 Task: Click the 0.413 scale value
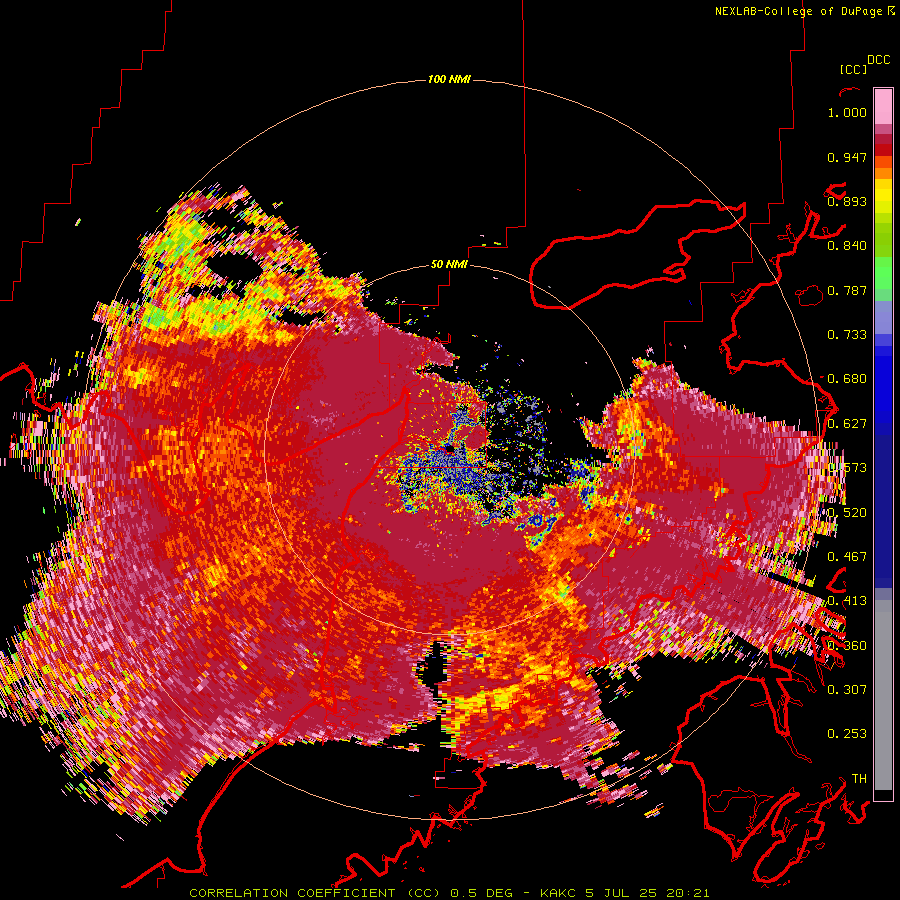point(847,601)
